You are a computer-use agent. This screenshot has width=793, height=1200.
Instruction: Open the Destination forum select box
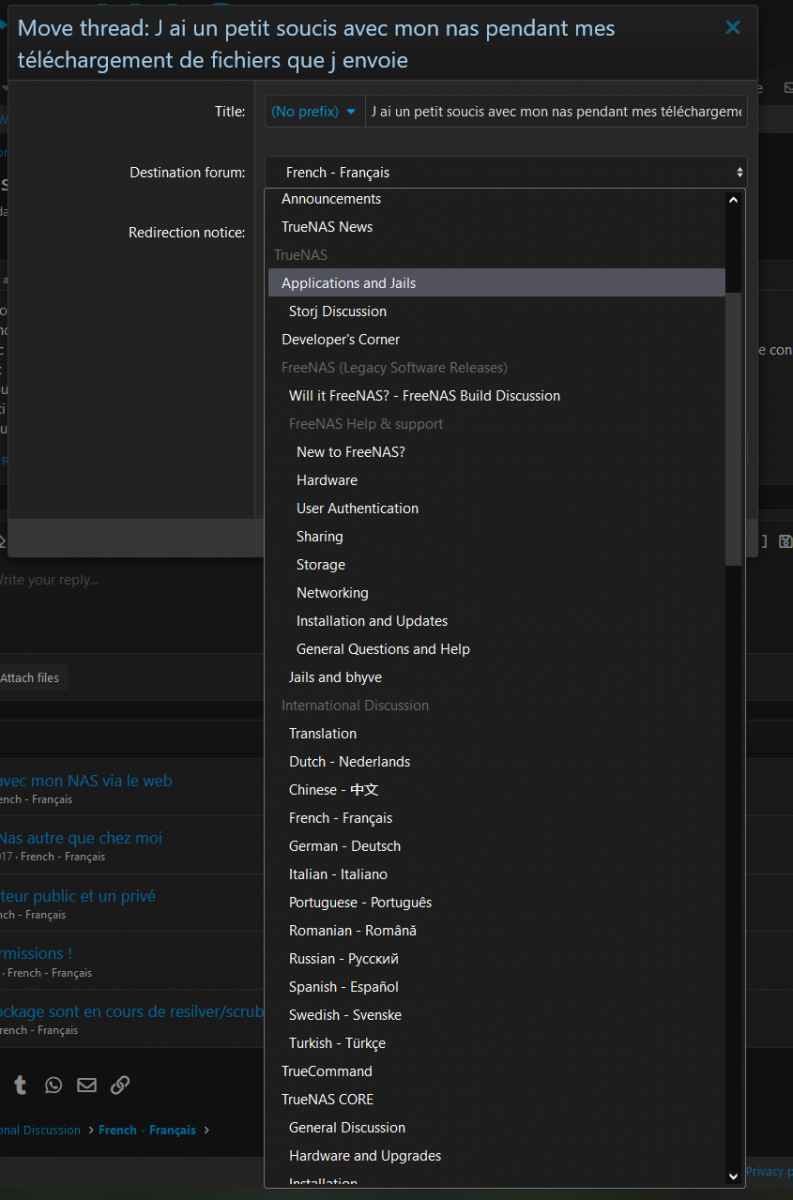point(505,173)
